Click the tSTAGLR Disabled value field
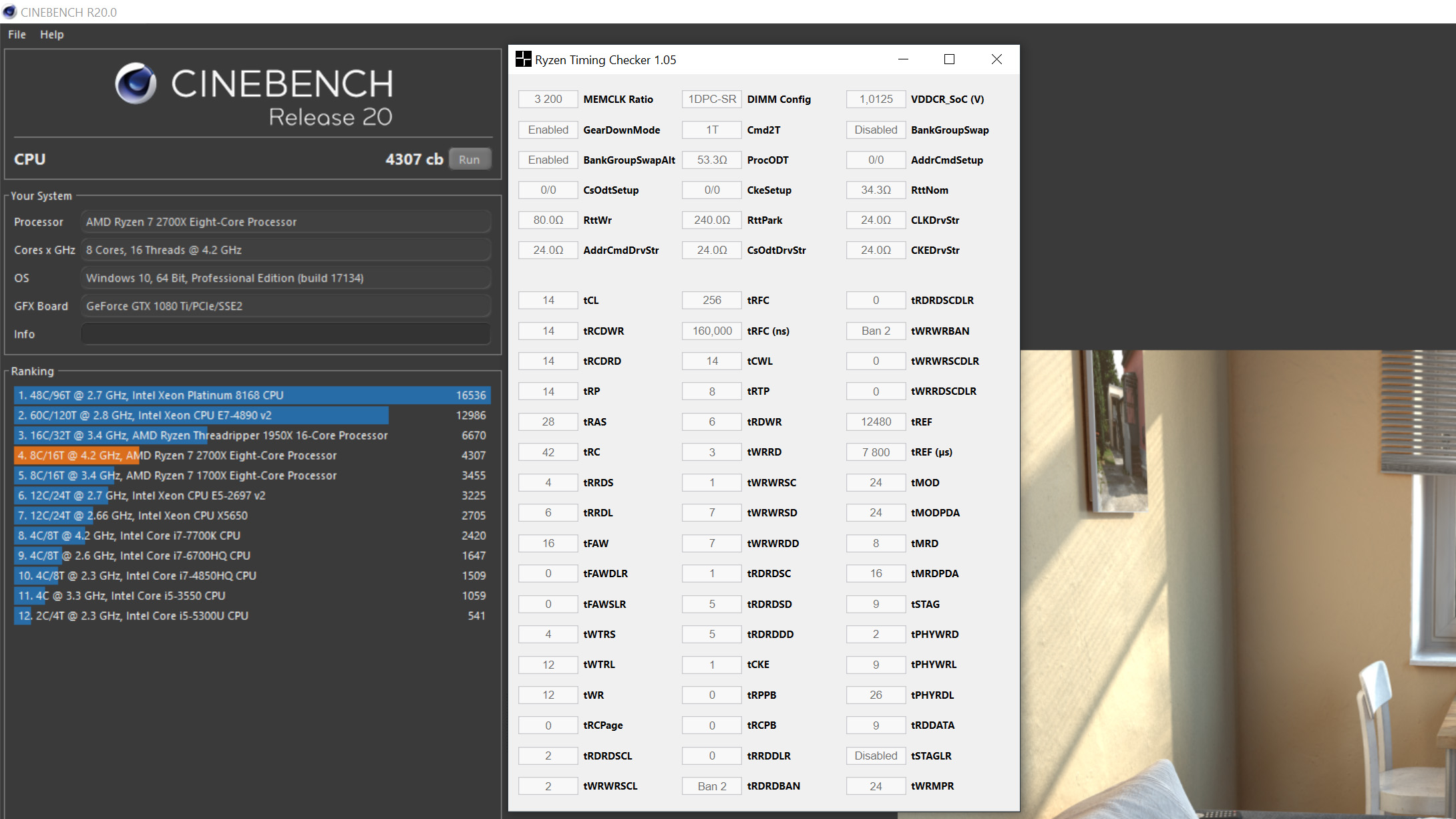The height and width of the screenshot is (819, 1456). [876, 756]
